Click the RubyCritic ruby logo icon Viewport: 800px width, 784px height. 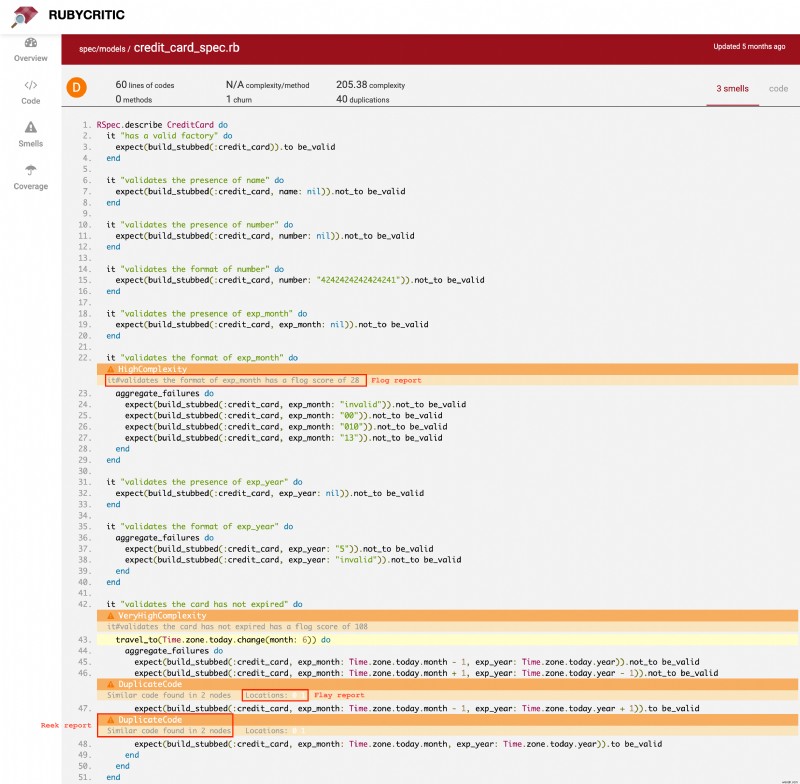click(24, 16)
